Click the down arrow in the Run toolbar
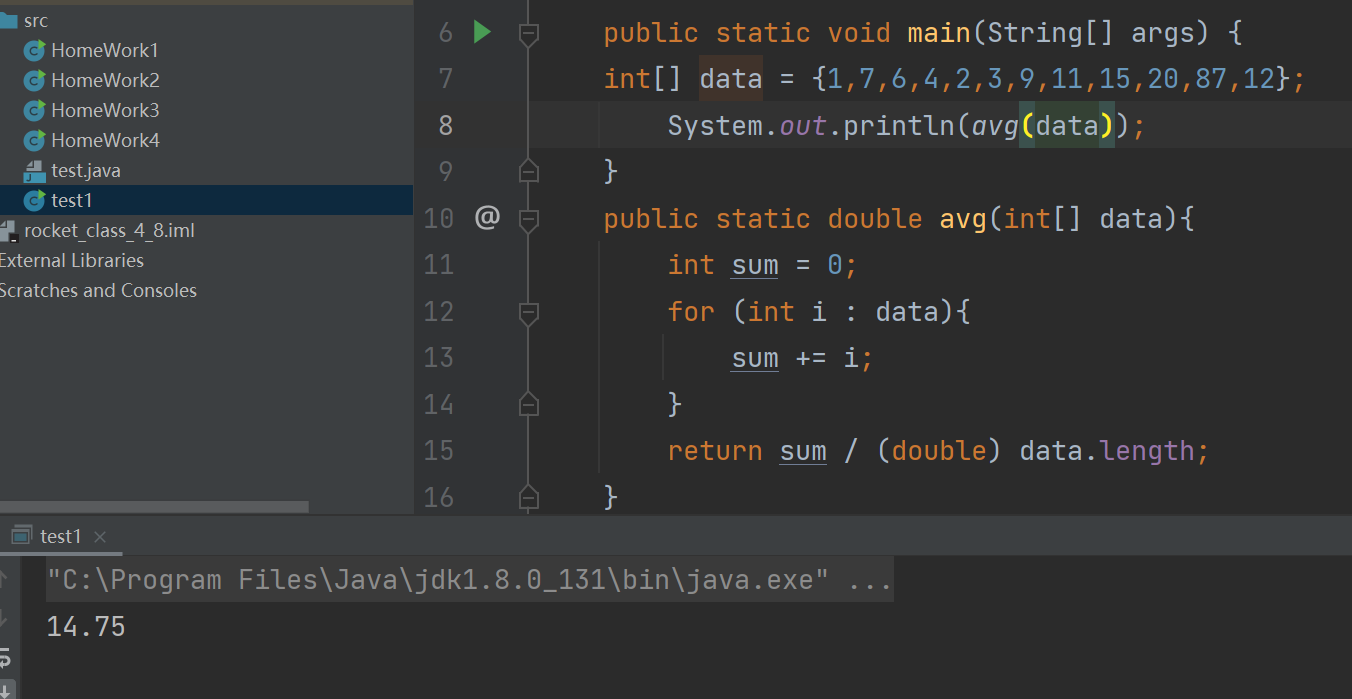Viewport: 1352px width, 699px height. [4, 620]
